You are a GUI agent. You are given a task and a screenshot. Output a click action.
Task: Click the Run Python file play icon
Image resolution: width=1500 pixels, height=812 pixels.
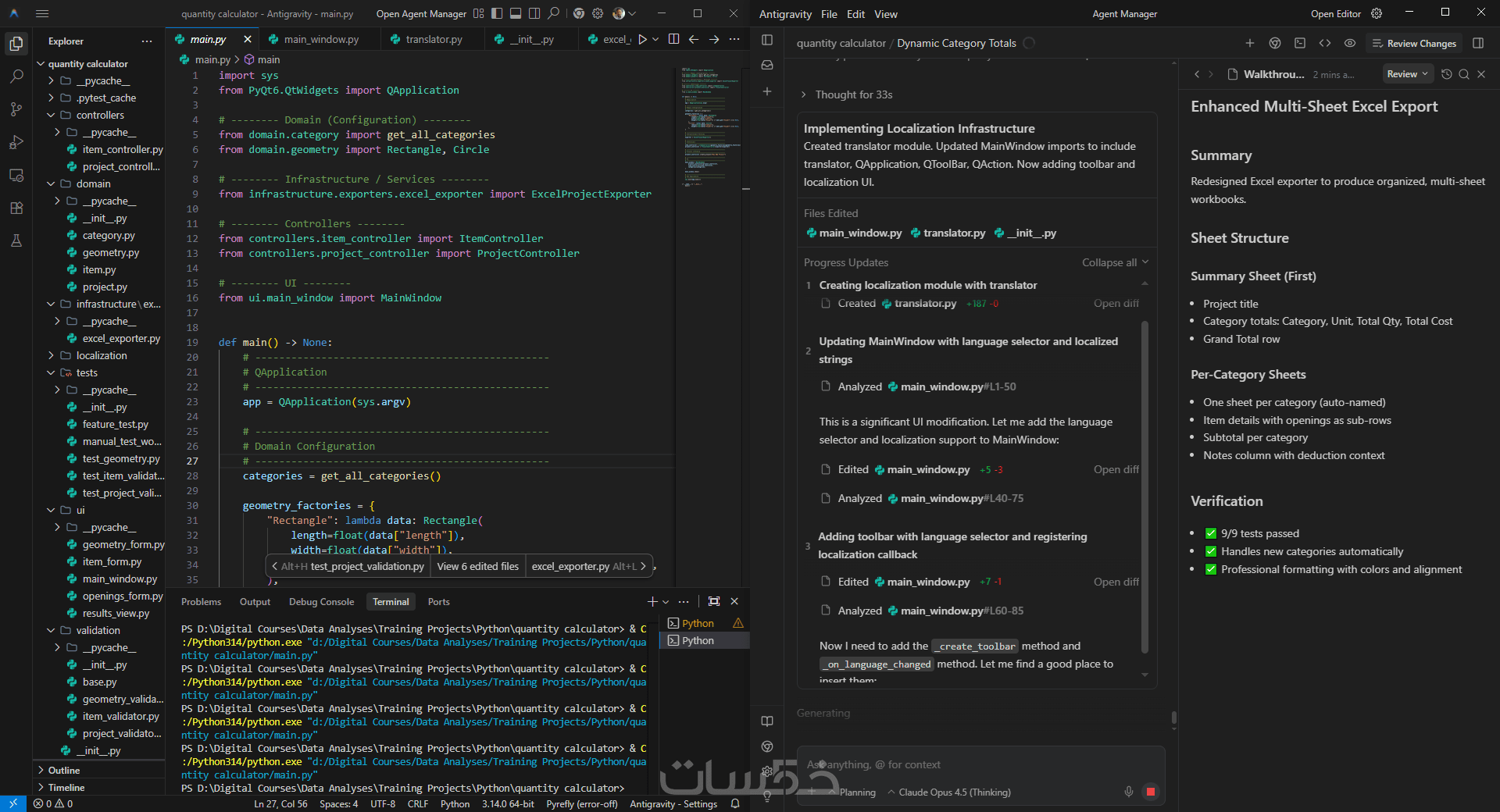point(642,39)
